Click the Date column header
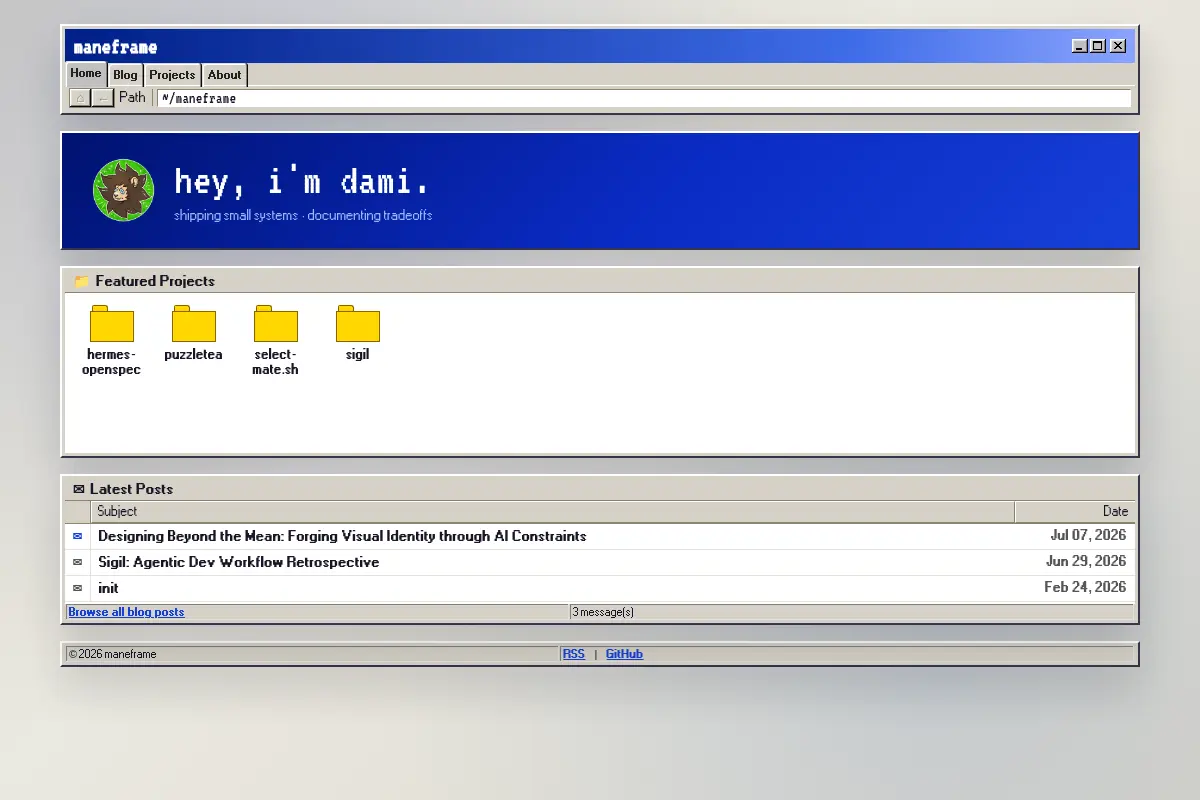The image size is (1200, 800). coord(1075,511)
